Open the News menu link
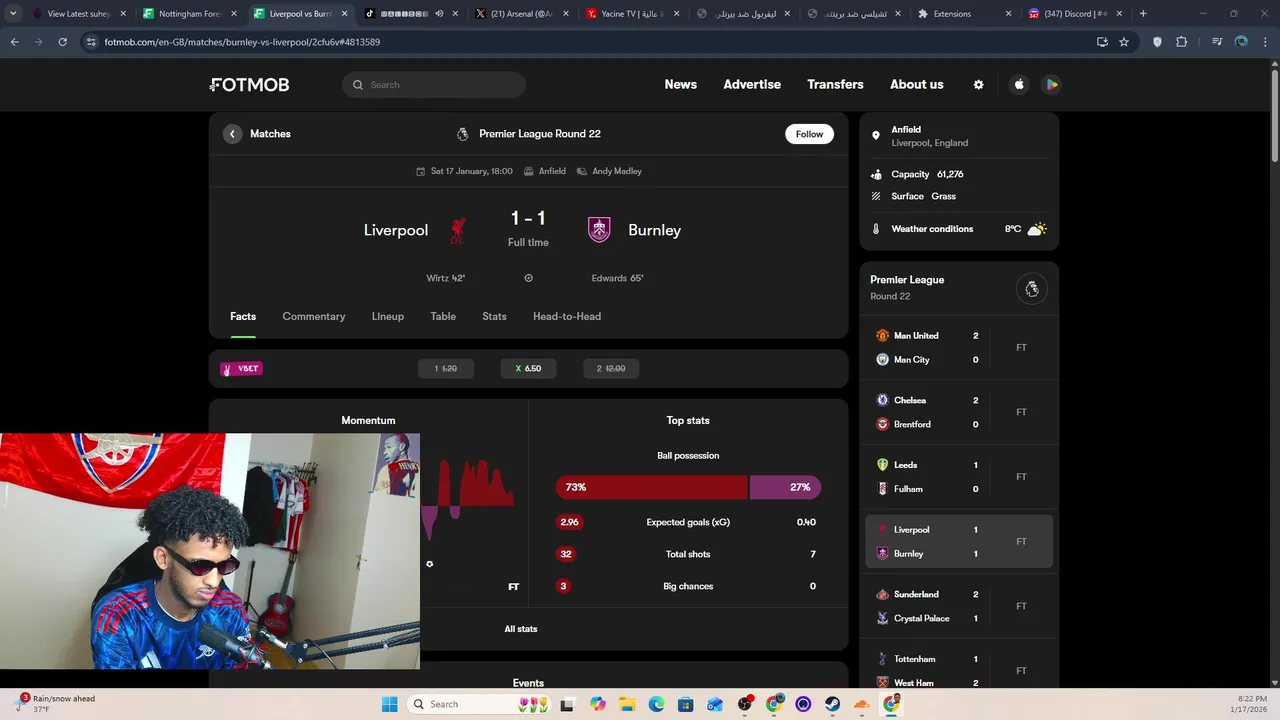 [x=680, y=85]
